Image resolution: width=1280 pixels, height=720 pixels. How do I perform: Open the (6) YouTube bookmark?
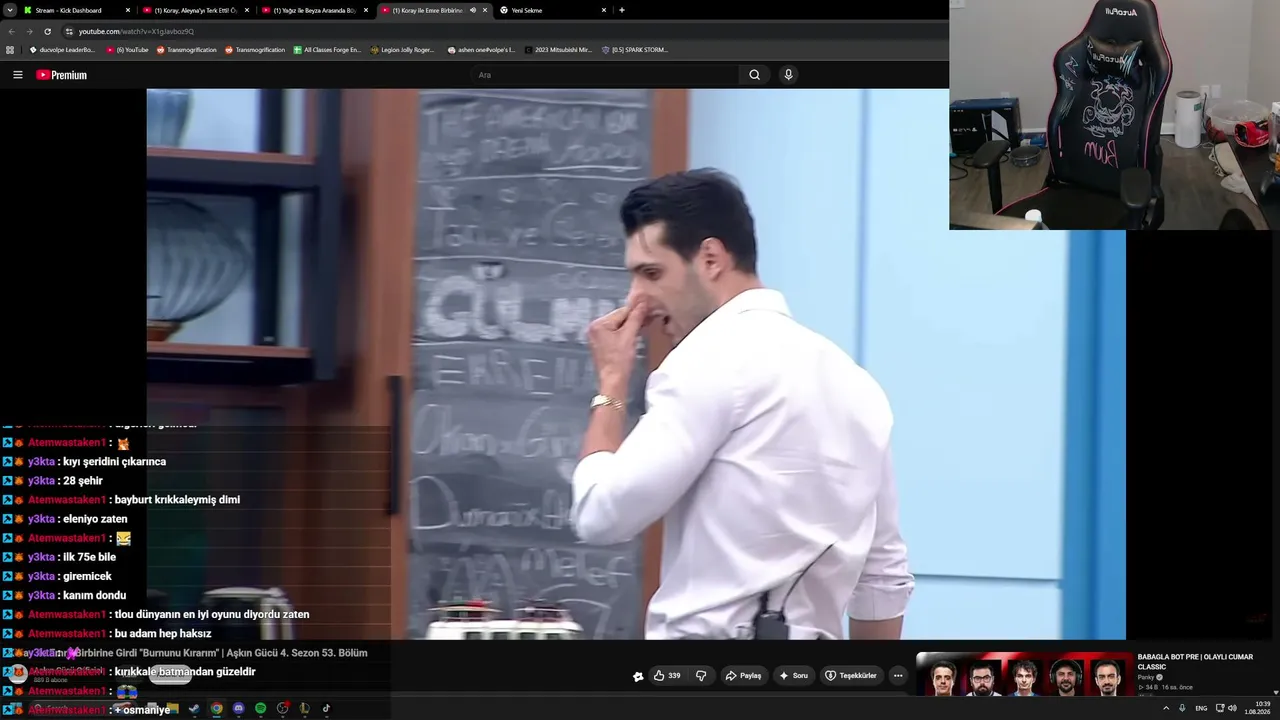(127, 50)
